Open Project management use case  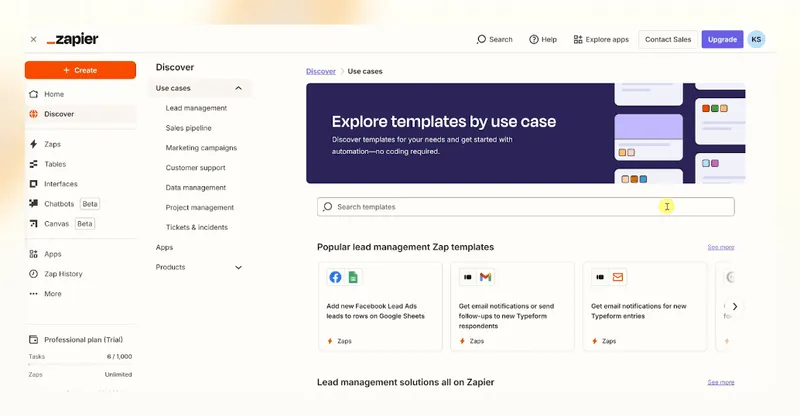tap(199, 208)
